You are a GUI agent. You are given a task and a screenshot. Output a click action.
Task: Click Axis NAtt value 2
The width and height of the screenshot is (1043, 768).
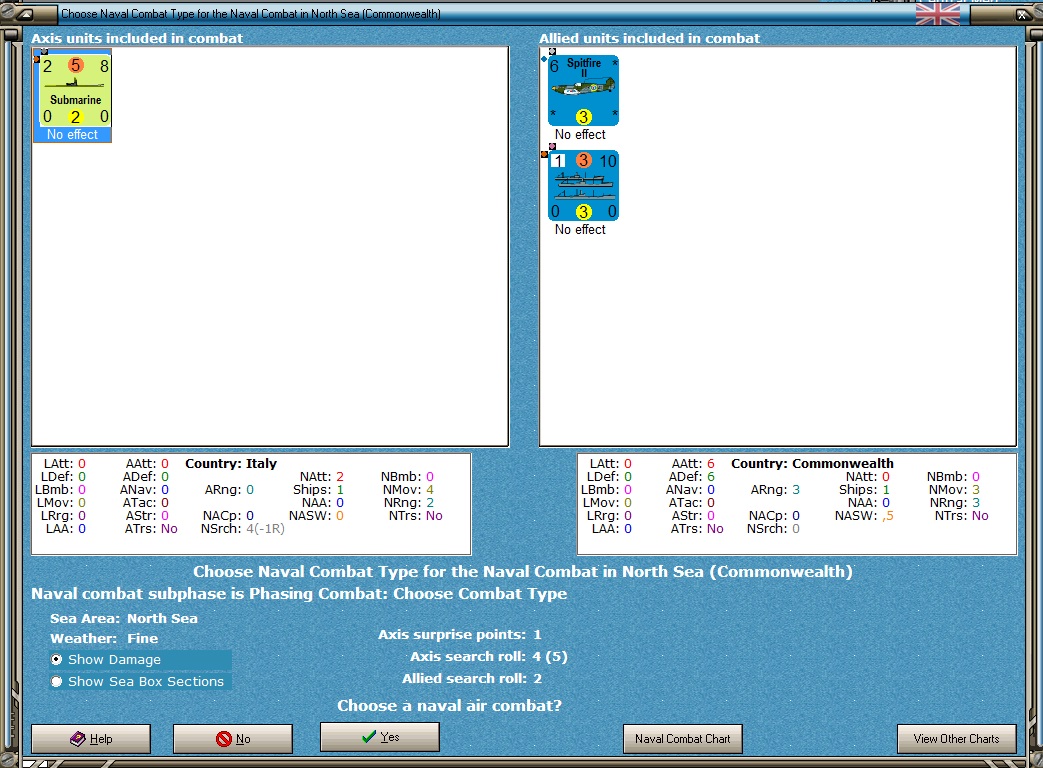340,477
